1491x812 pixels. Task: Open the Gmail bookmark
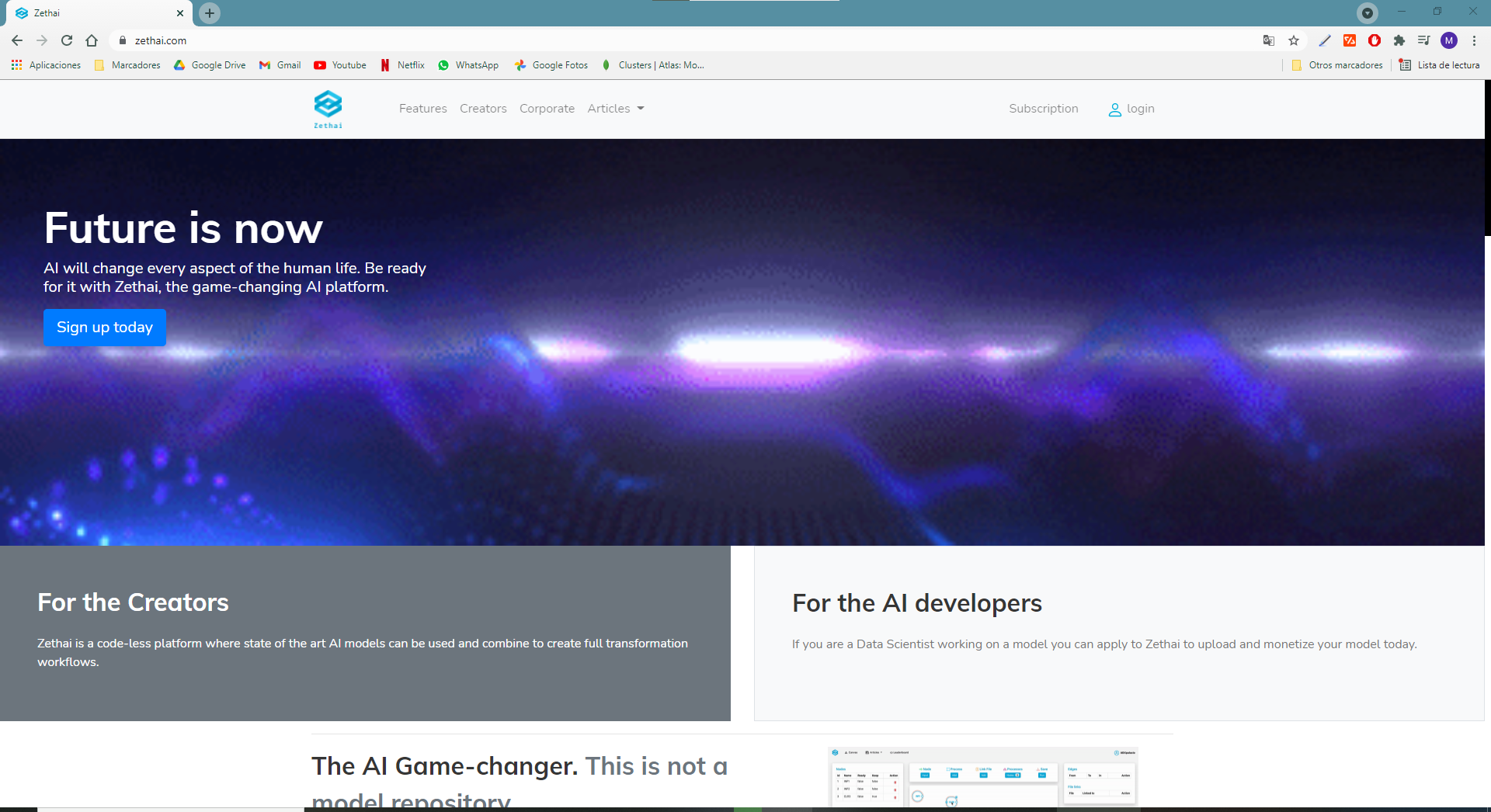coord(280,65)
